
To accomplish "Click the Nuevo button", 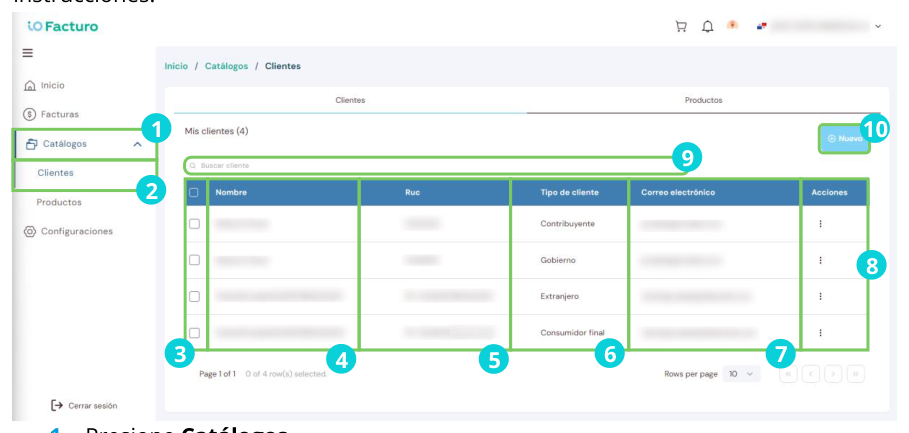I will coord(844,139).
